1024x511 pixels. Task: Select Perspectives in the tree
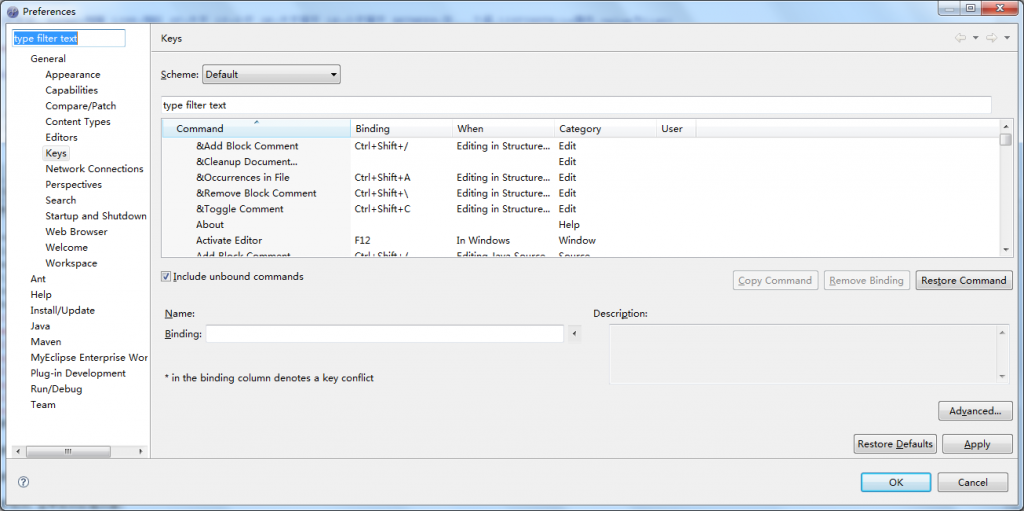(x=74, y=184)
